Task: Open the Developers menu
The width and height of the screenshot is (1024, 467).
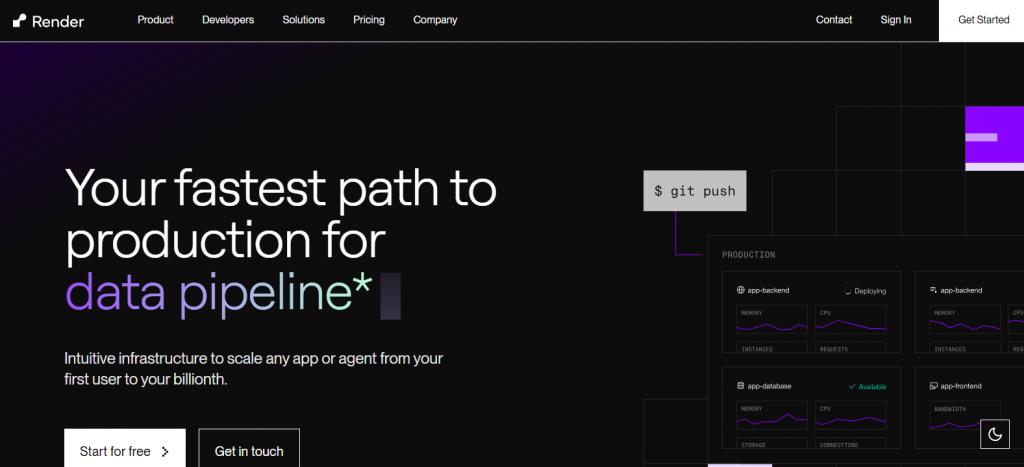Action: coord(228,20)
